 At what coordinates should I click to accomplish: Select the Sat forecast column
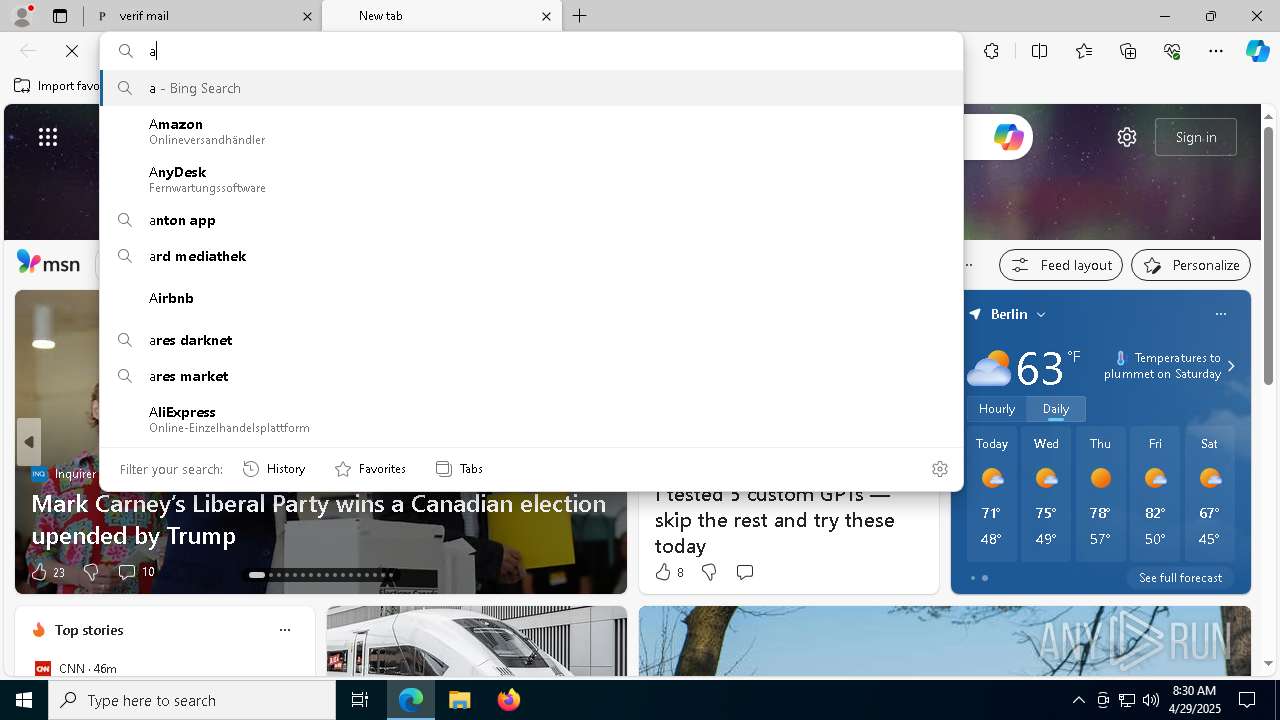click(x=1209, y=494)
